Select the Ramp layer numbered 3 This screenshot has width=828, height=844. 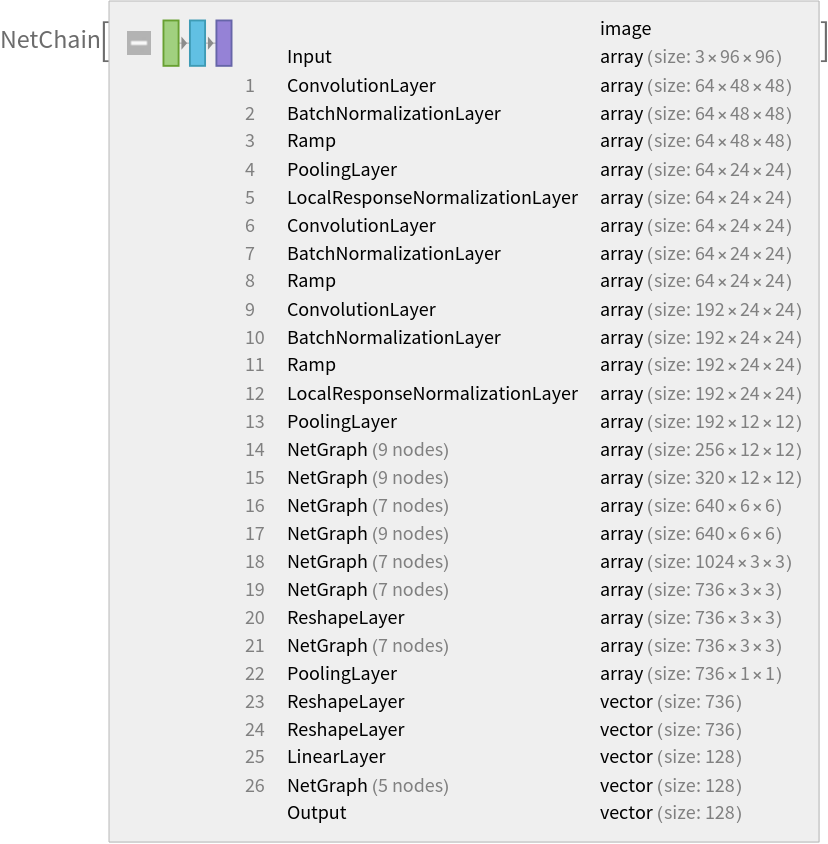pos(311,142)
